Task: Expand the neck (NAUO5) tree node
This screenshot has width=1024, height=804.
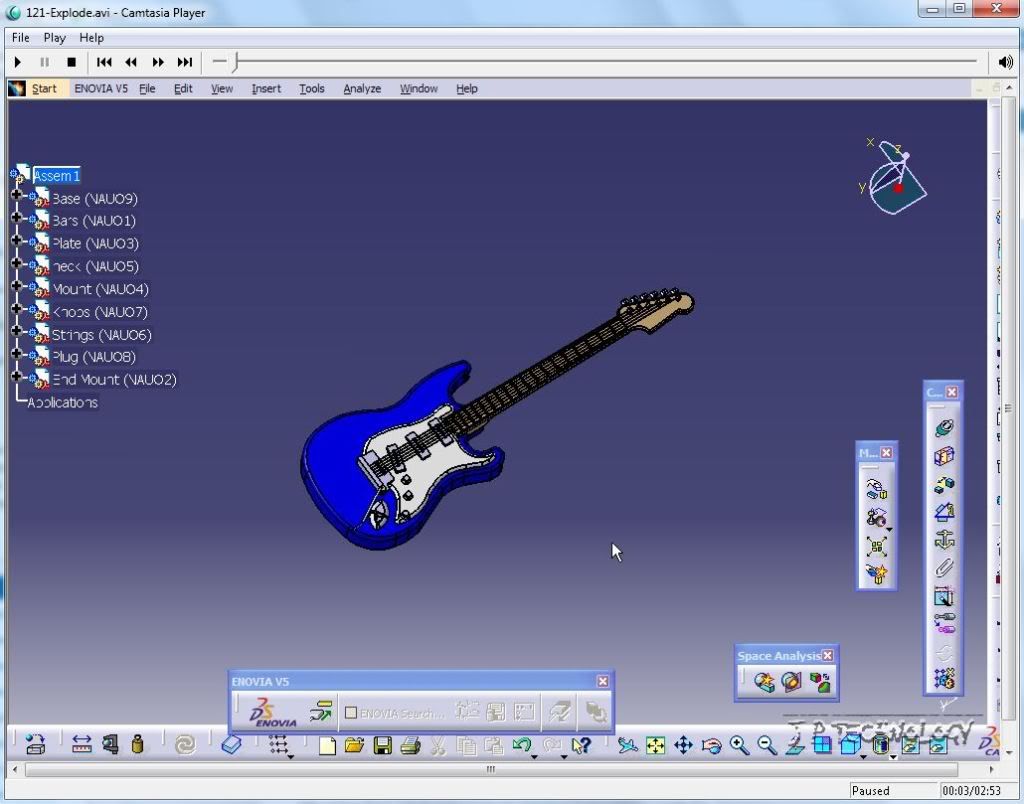Action: click(16, 263)
